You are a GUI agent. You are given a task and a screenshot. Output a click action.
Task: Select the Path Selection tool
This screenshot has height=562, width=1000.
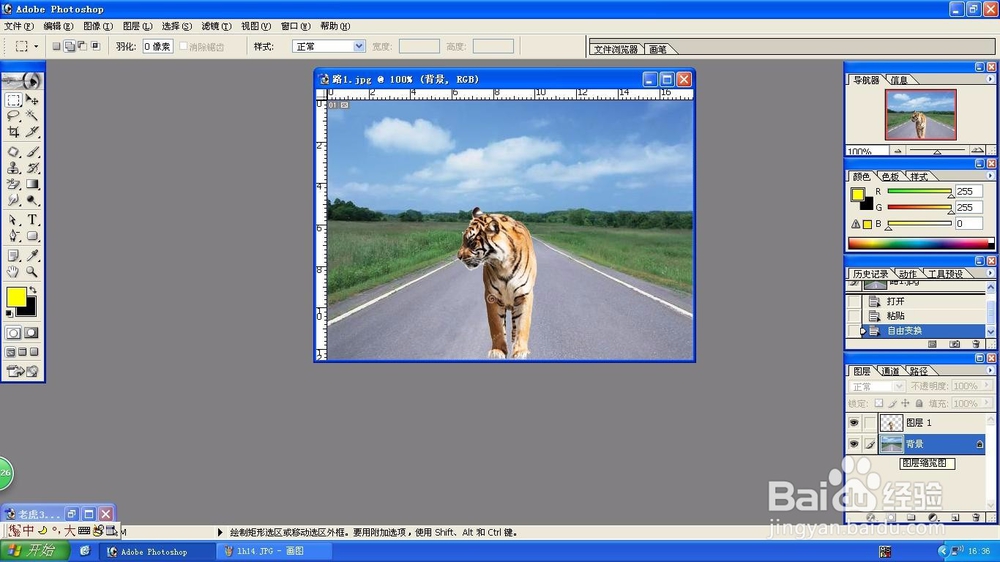click(13, 219)
